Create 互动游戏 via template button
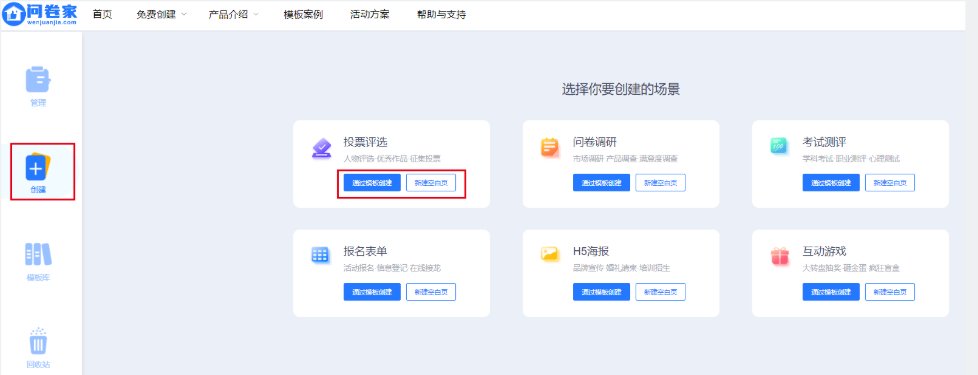 pyautogui.click(x=831, y=292)
